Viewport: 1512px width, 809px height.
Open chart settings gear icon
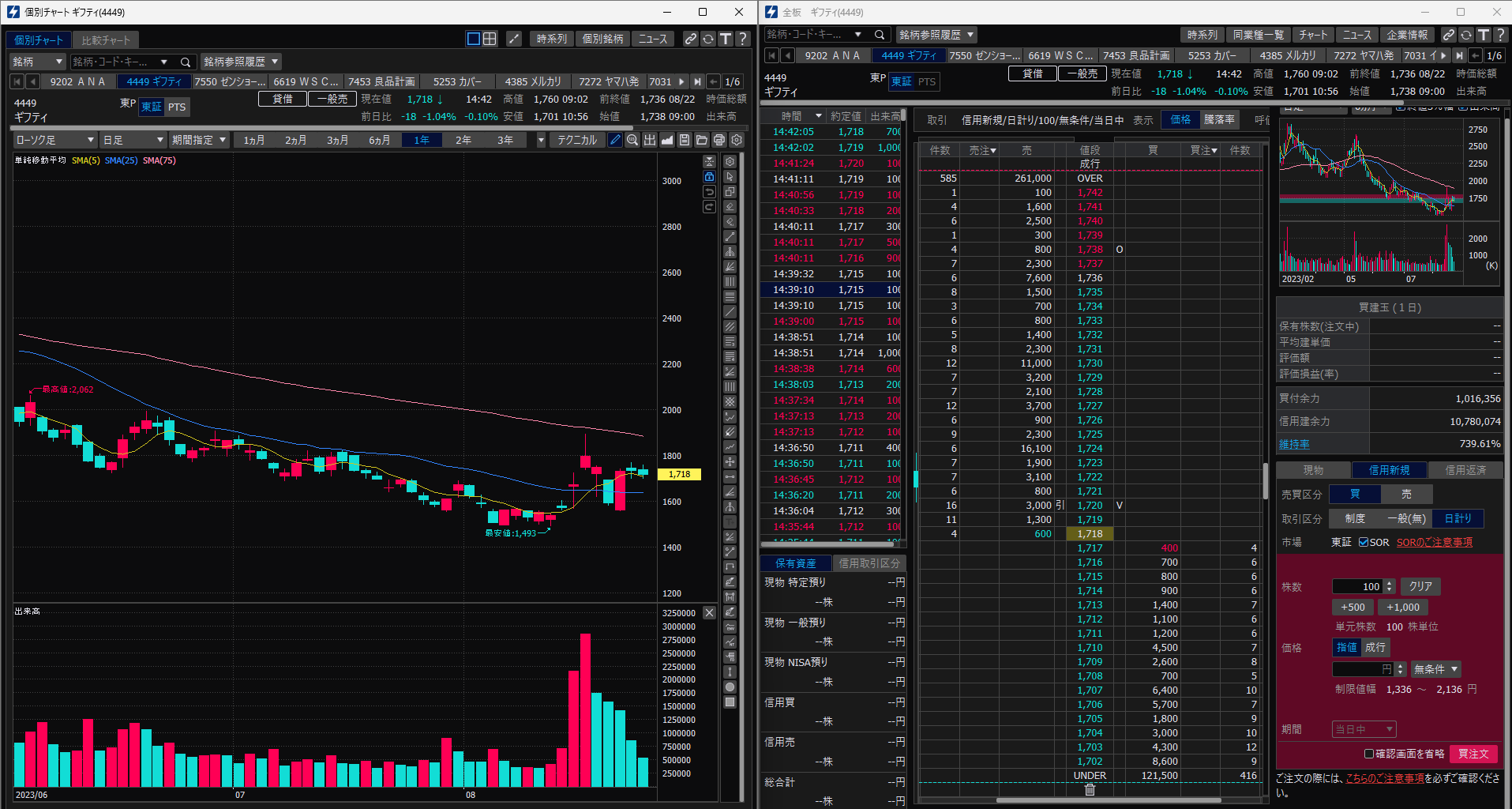pos(736,140)
